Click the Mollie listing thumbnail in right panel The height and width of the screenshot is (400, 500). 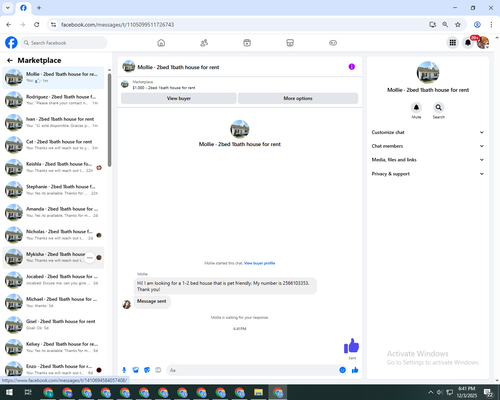[x=428, y=72]
